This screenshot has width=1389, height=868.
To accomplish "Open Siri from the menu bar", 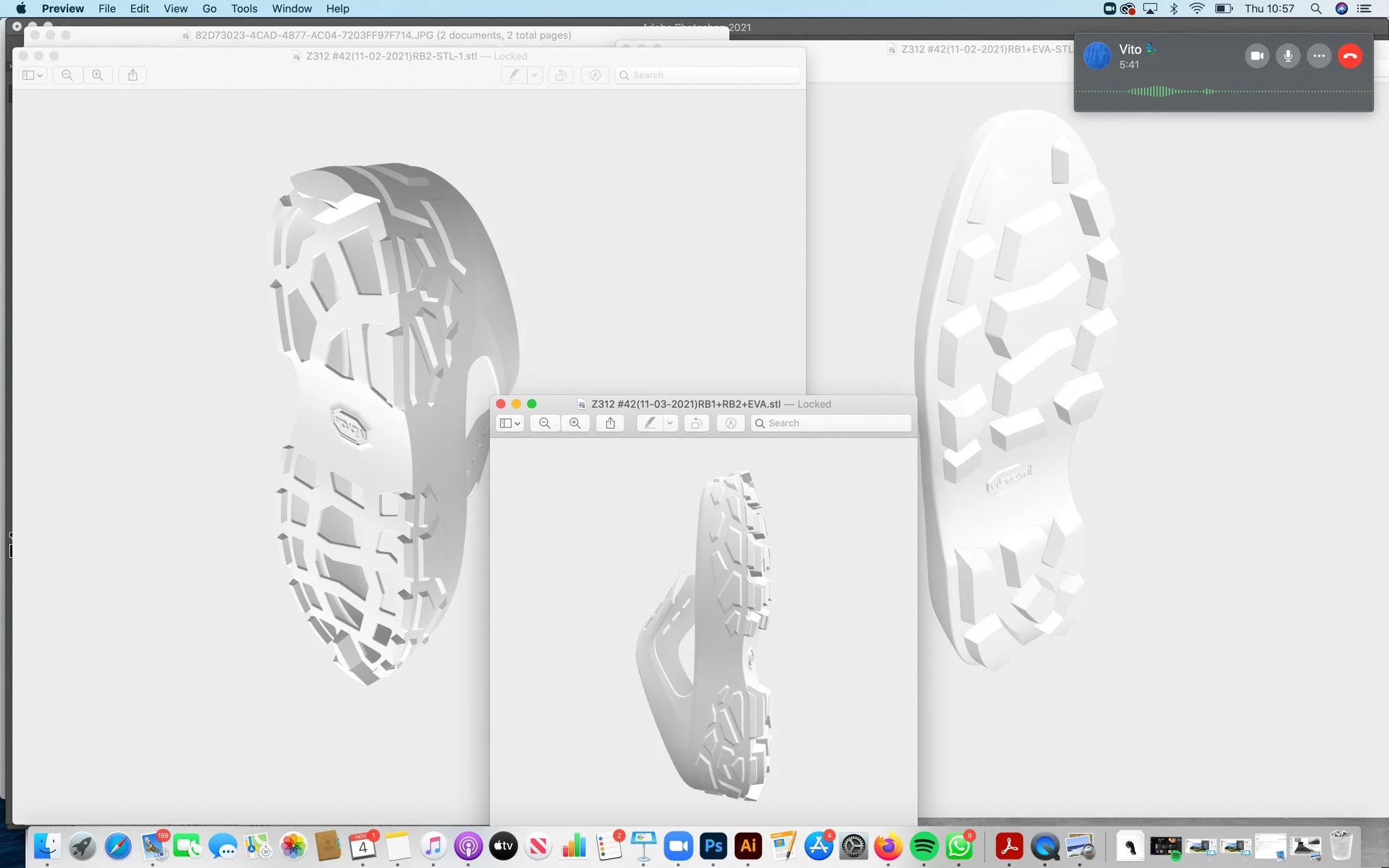I will (1342, 8).
